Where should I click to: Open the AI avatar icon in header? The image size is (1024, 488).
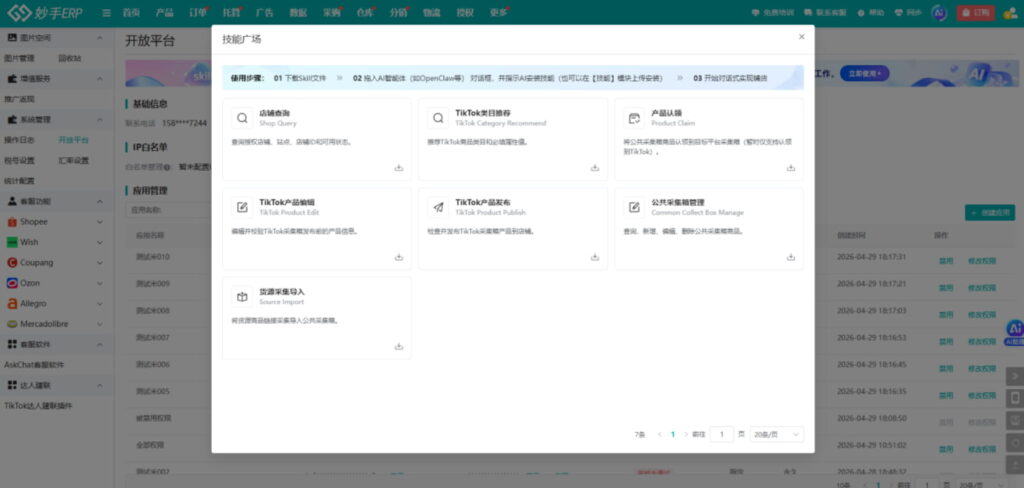pyautogui.click(x=939, y=12)
